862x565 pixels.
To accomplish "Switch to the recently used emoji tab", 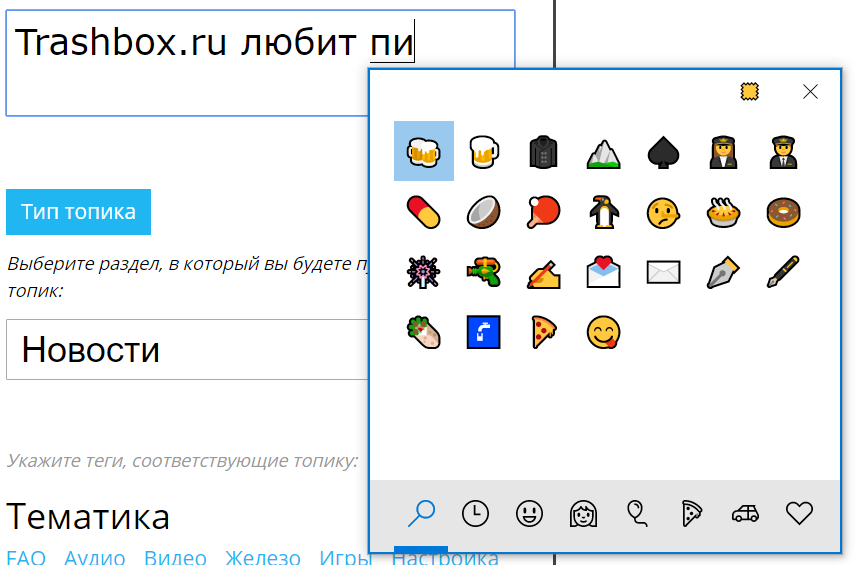I will coord(476,513).
